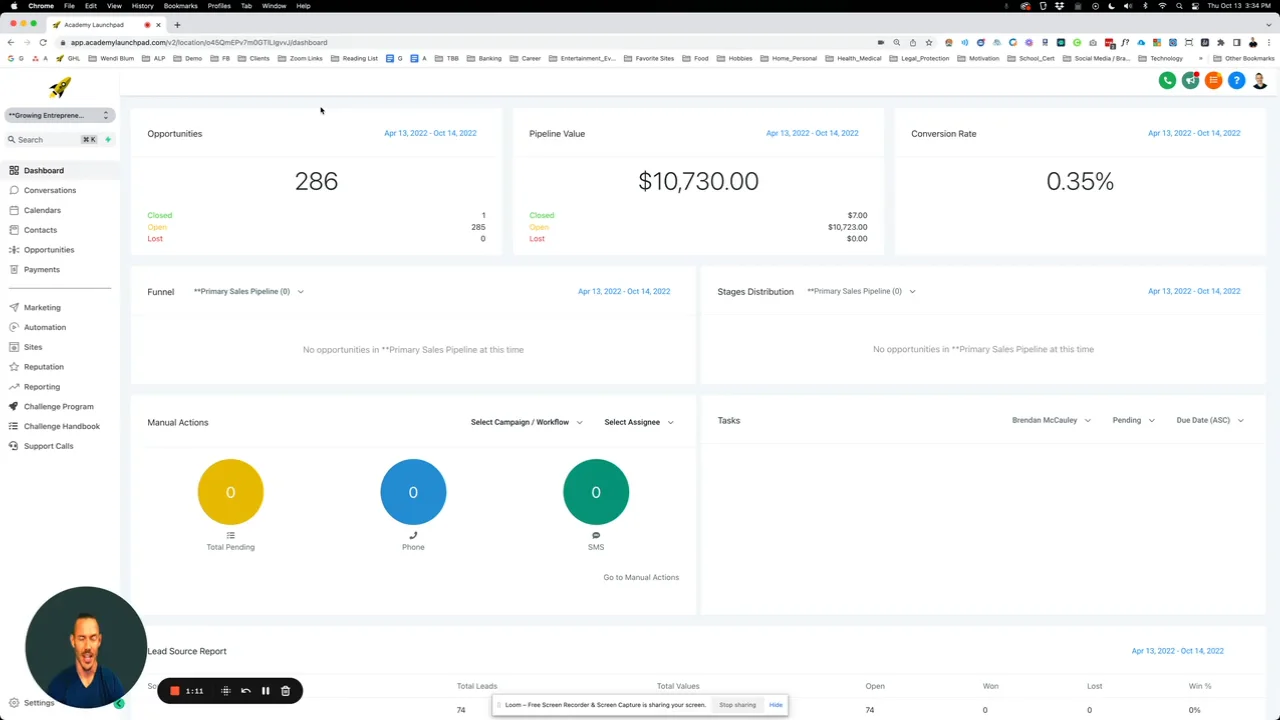Open Conversations in the sidebar

49,190
